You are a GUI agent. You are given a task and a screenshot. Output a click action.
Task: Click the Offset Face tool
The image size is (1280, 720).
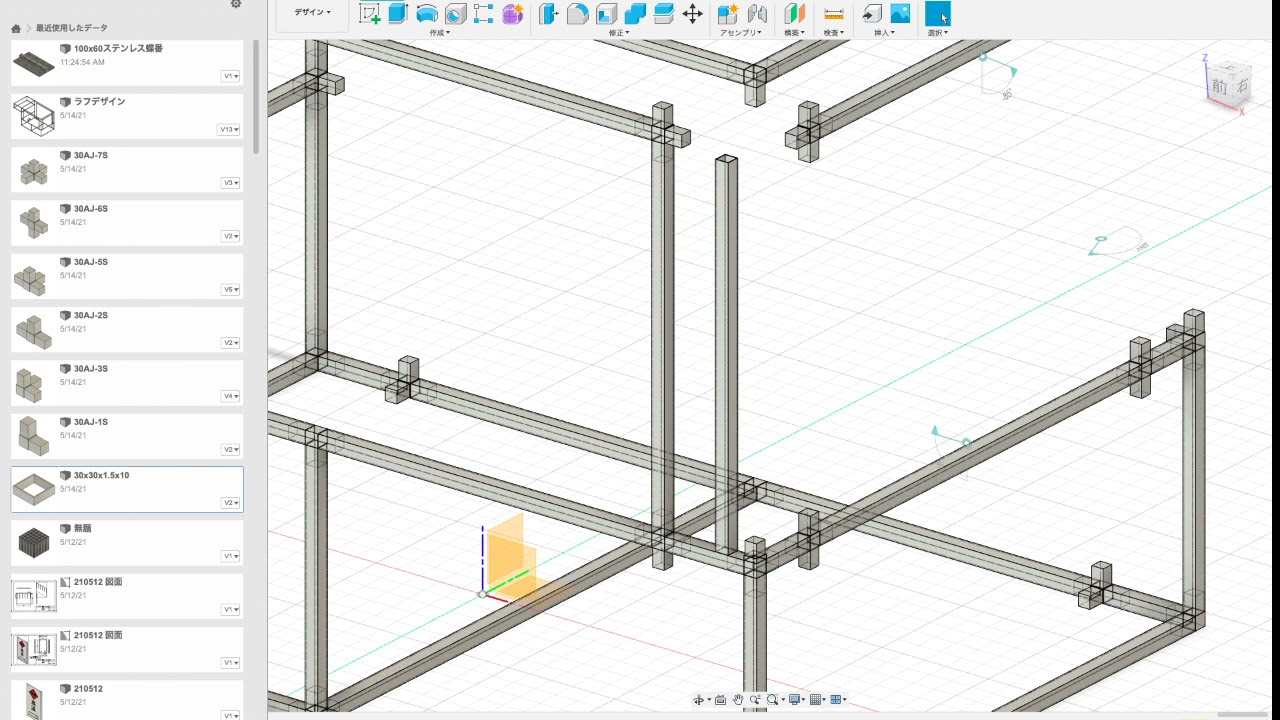663,14
